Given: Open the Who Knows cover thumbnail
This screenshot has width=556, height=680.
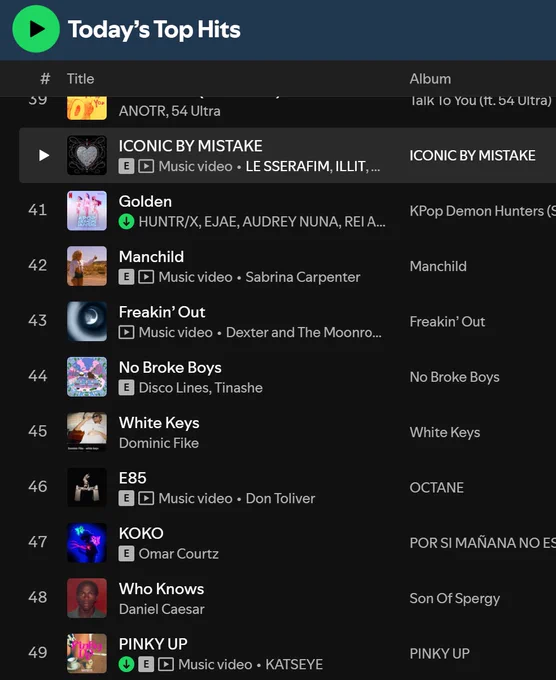Looking at the screenshot, I should (87, 598).
